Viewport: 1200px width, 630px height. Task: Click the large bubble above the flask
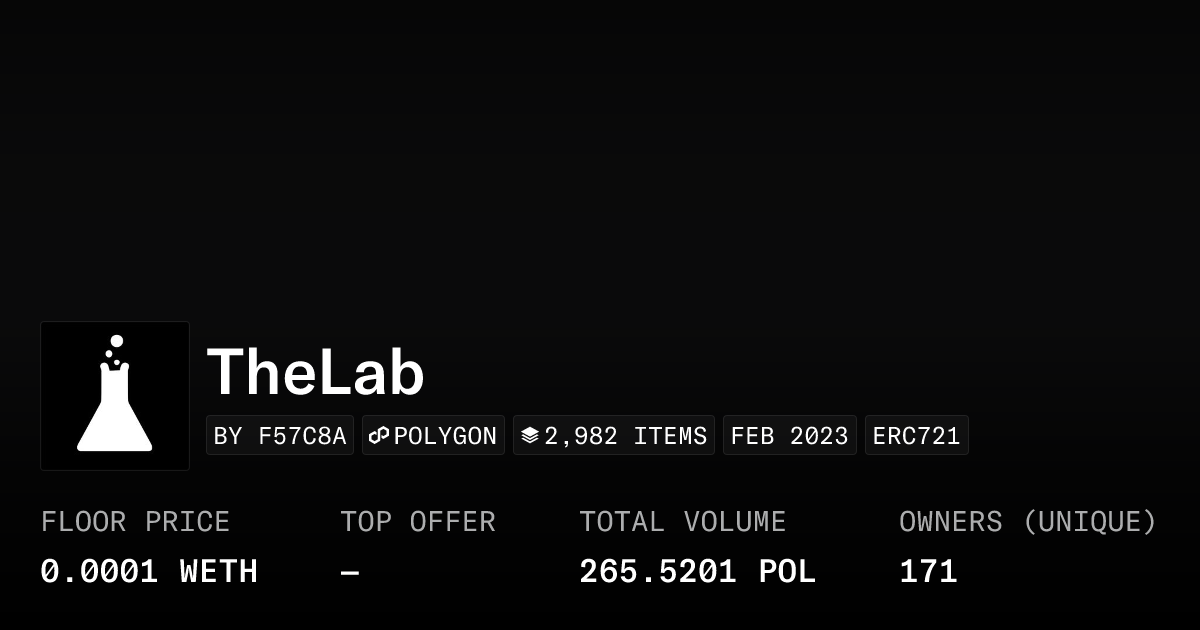(117, 341)
